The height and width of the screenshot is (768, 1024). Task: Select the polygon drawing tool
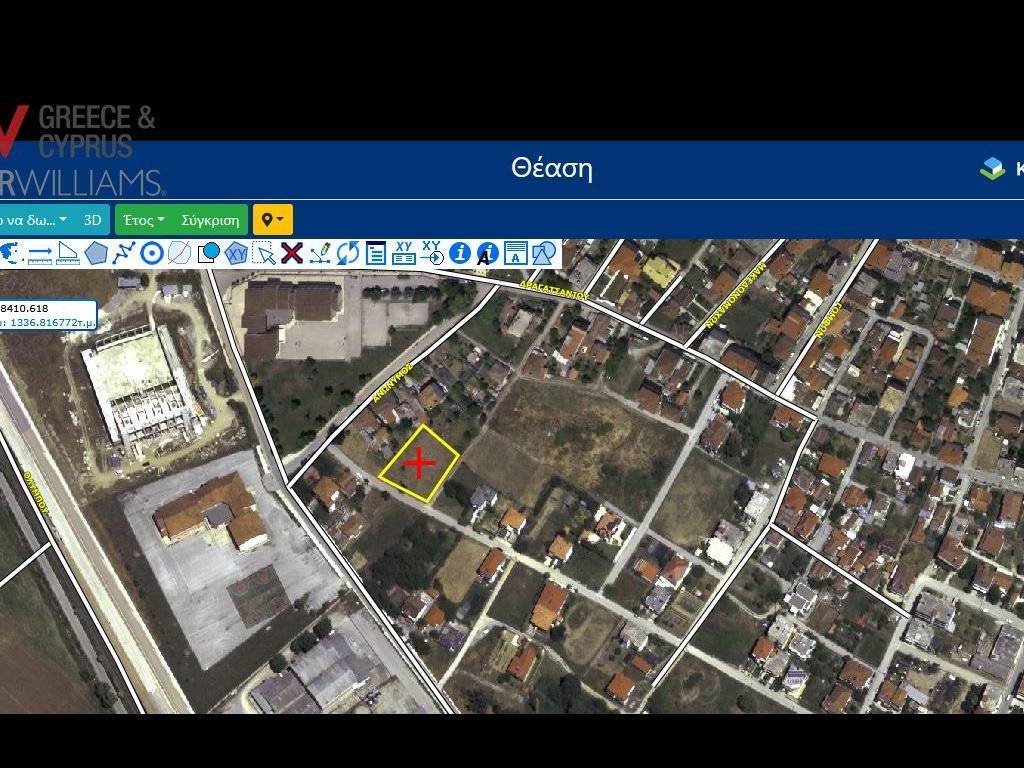click(x=96, y=253)
